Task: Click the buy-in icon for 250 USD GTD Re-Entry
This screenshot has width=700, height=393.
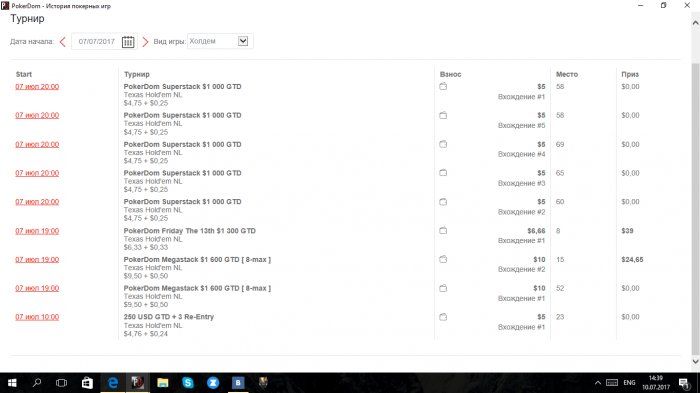Action: pyautogui.click(x=443, y=317)
